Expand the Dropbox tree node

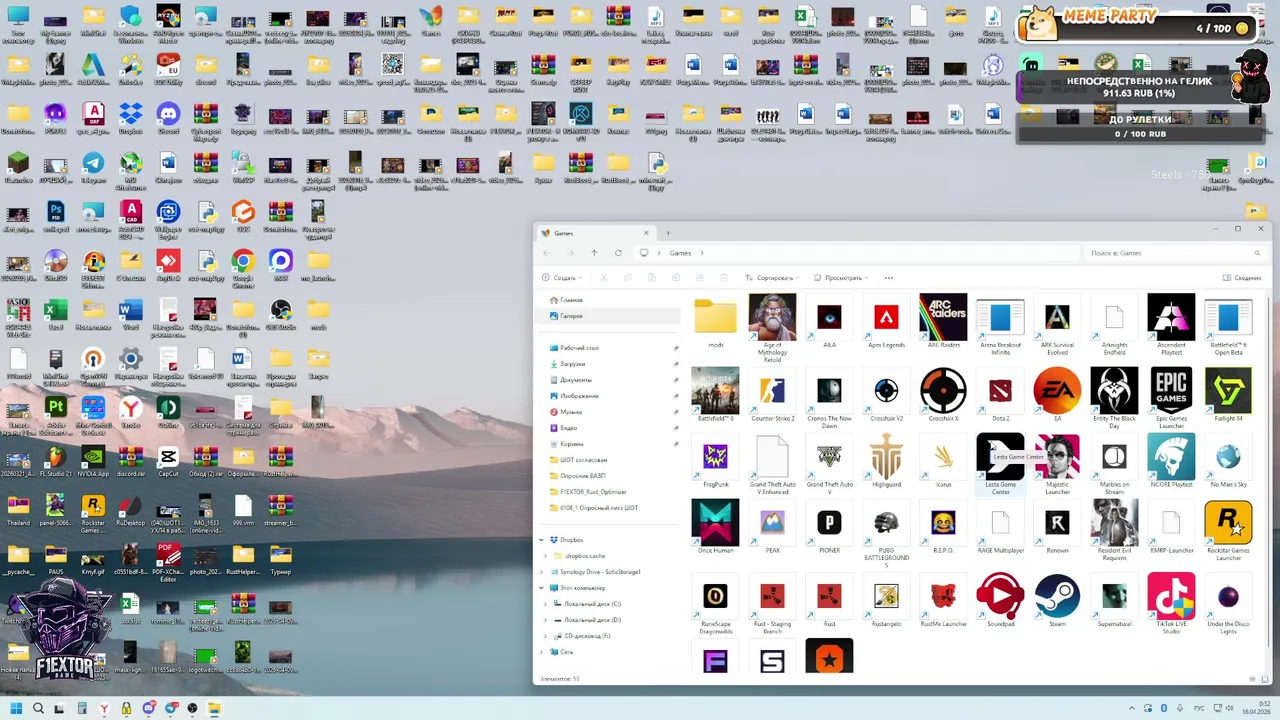tap(542, 540)
